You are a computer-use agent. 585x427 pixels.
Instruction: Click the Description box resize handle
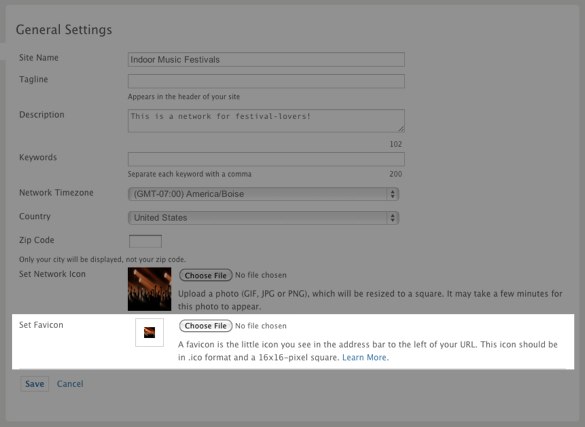(x=401, y=129)
